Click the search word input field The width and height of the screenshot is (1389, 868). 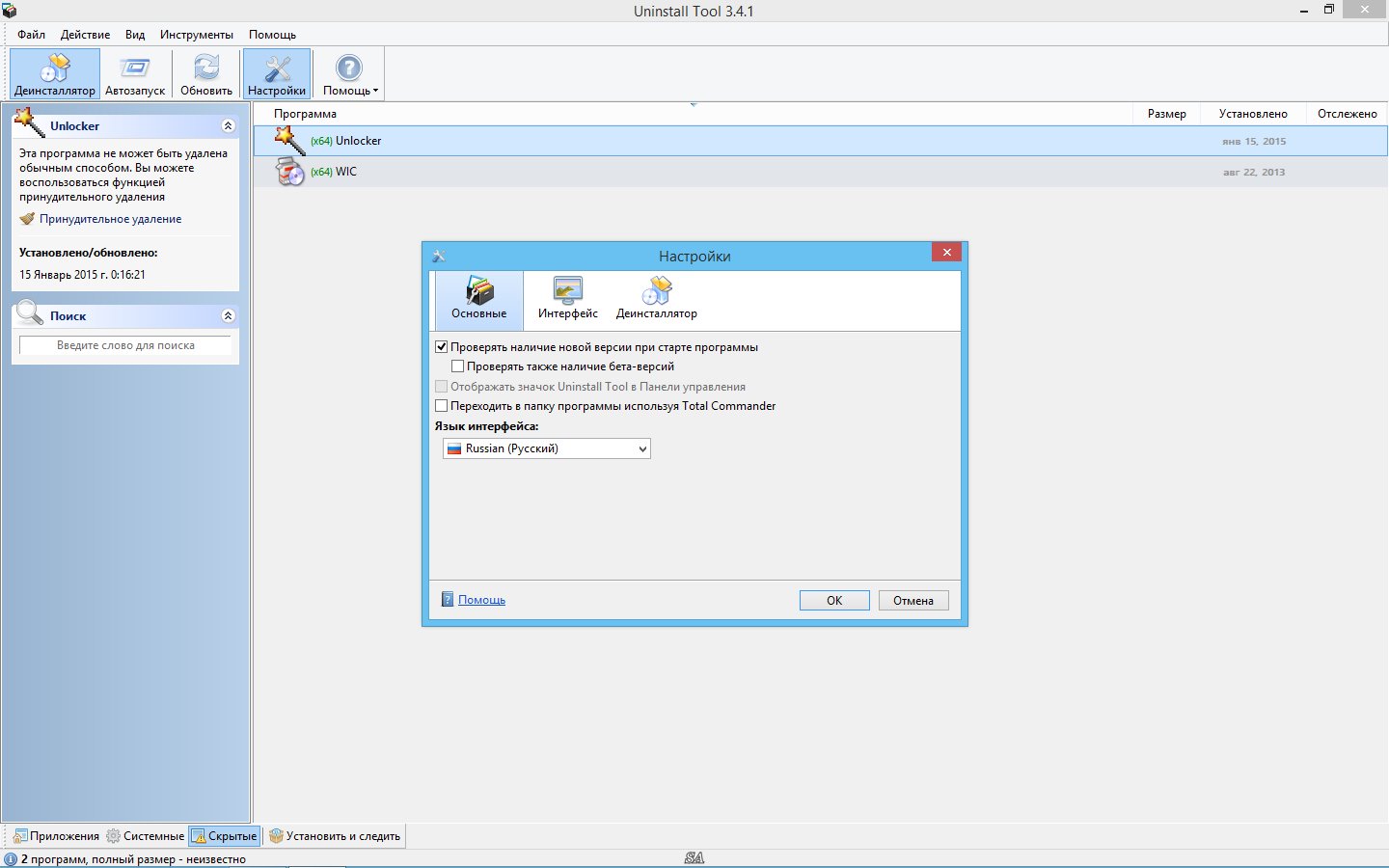pos(125,345)
